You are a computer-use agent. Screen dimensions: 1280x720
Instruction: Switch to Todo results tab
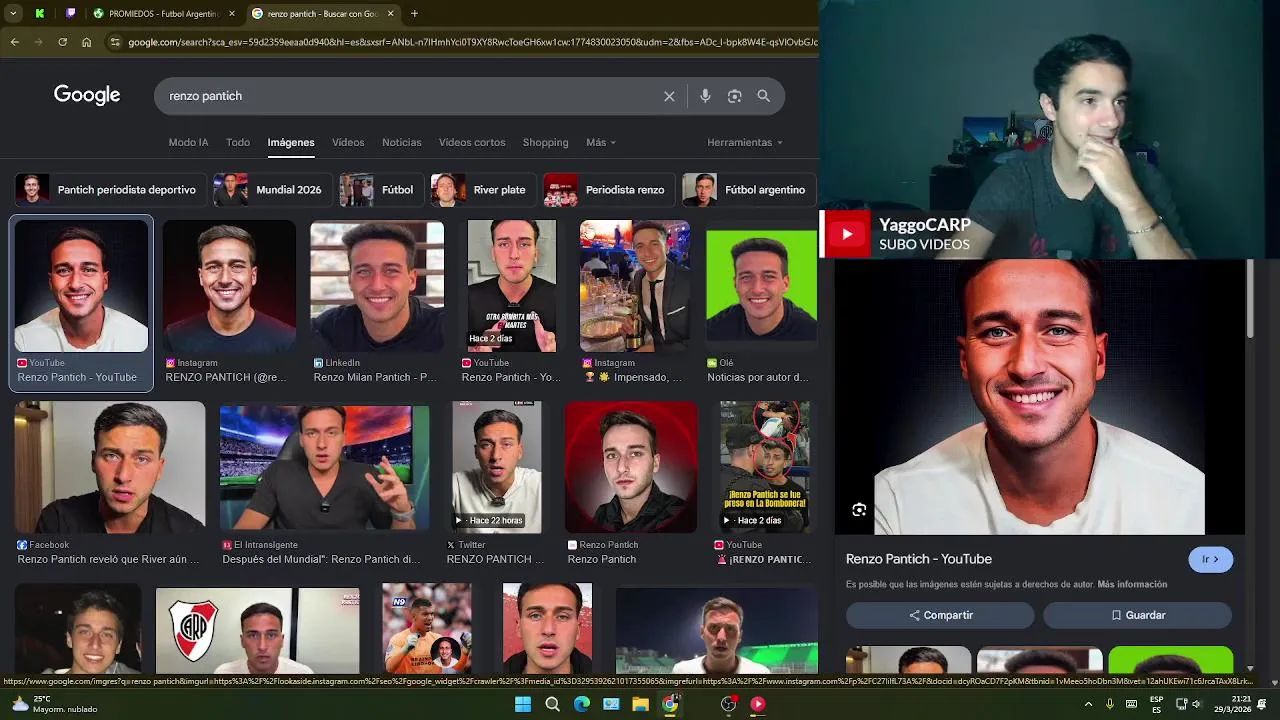(x=238, y=142)
